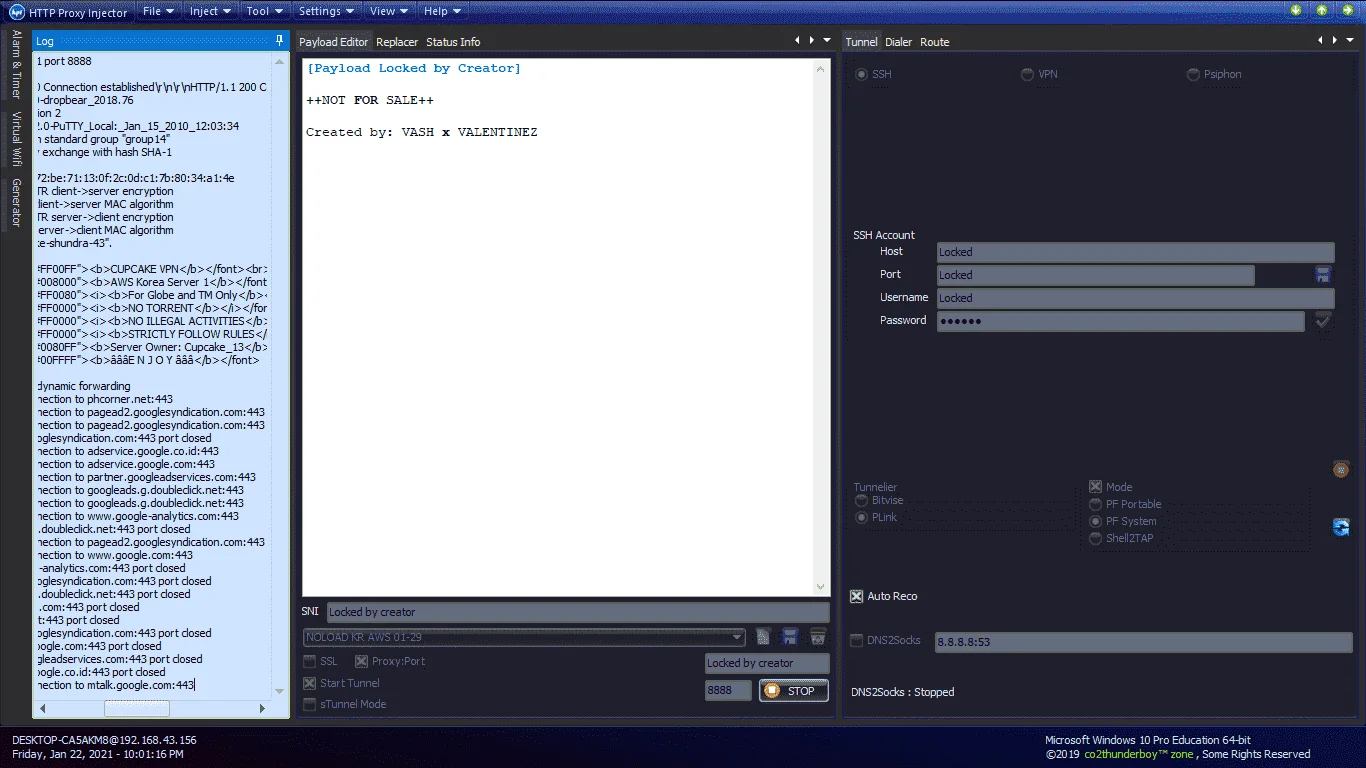The width and height of the screenshot is (1366, 768).
Task: Click the 8888 local port field
Action: 728,691
